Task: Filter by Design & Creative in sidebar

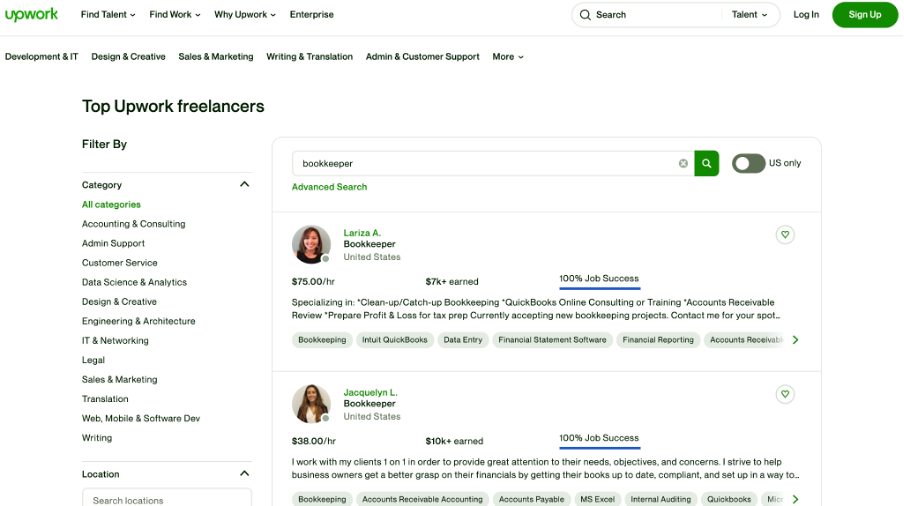Action: 119,301
